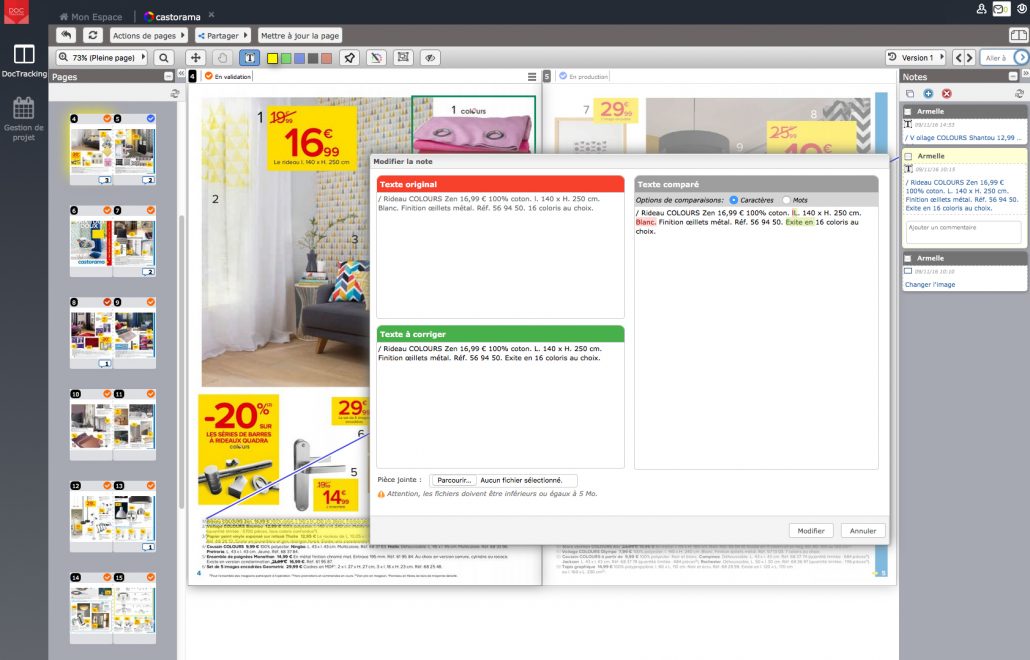Open the 73% (Pleine page) zoom dropdown
Screen dimensions: 1030x660
coord(102,58)
